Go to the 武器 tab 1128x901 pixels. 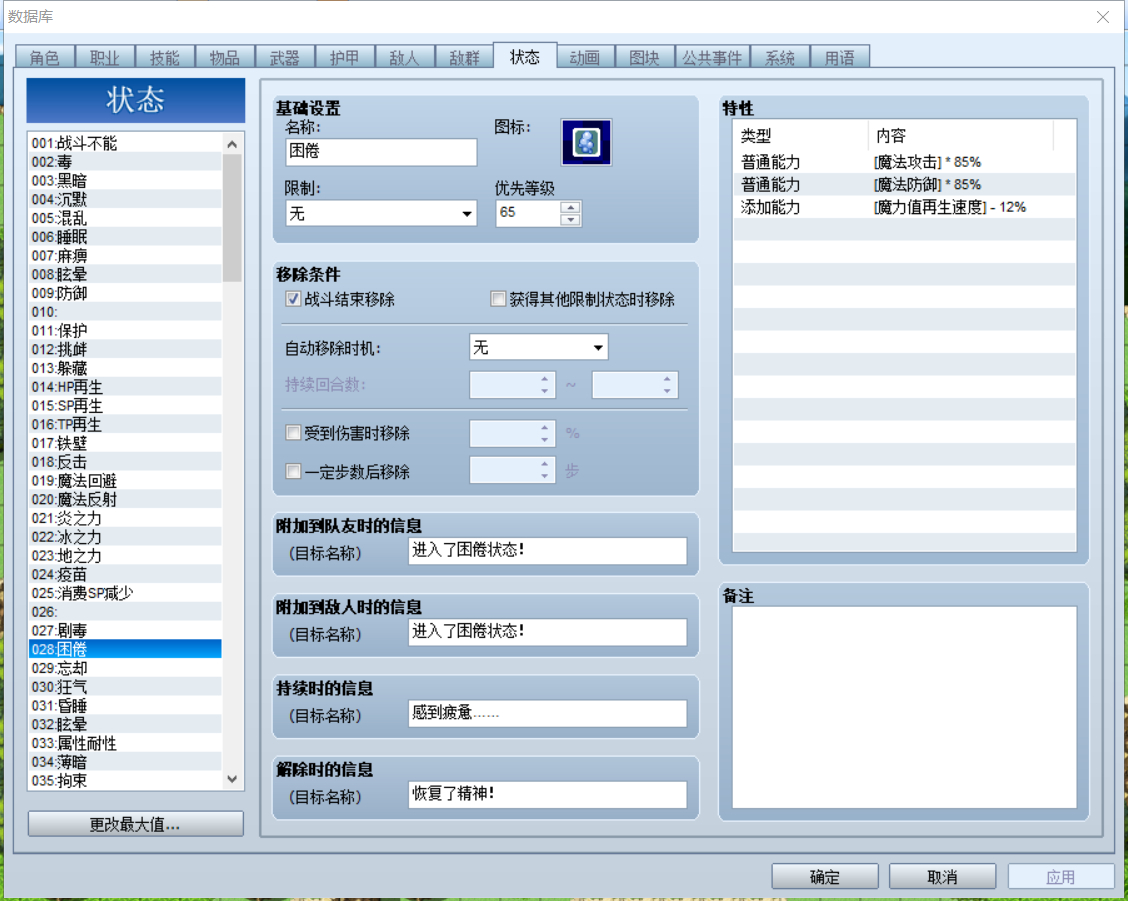[284, 57]
